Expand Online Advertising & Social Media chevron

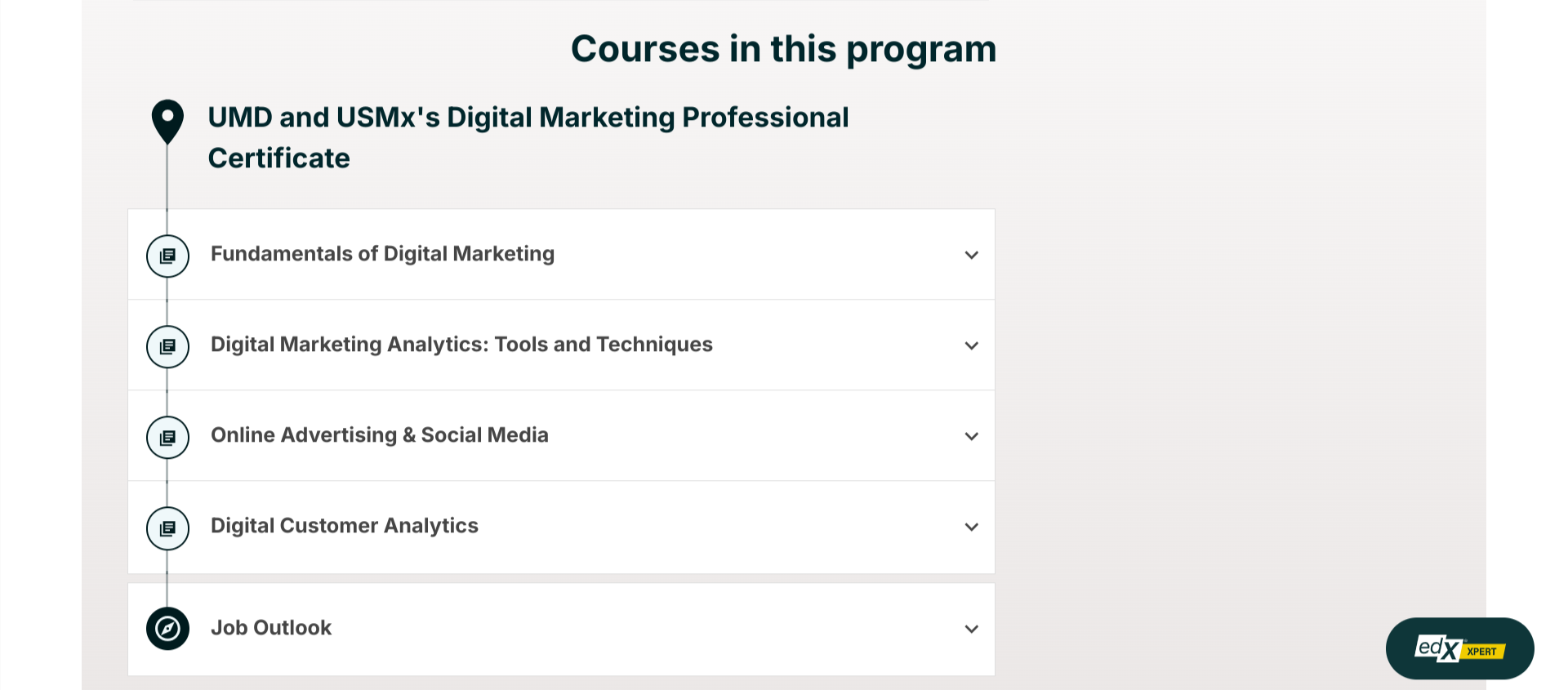(971, 436)
